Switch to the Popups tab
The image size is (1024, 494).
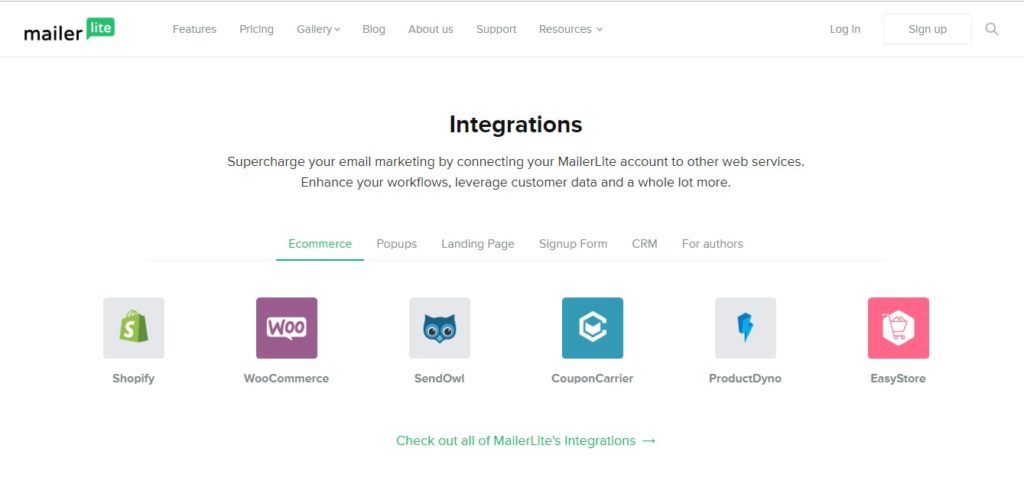396,244
